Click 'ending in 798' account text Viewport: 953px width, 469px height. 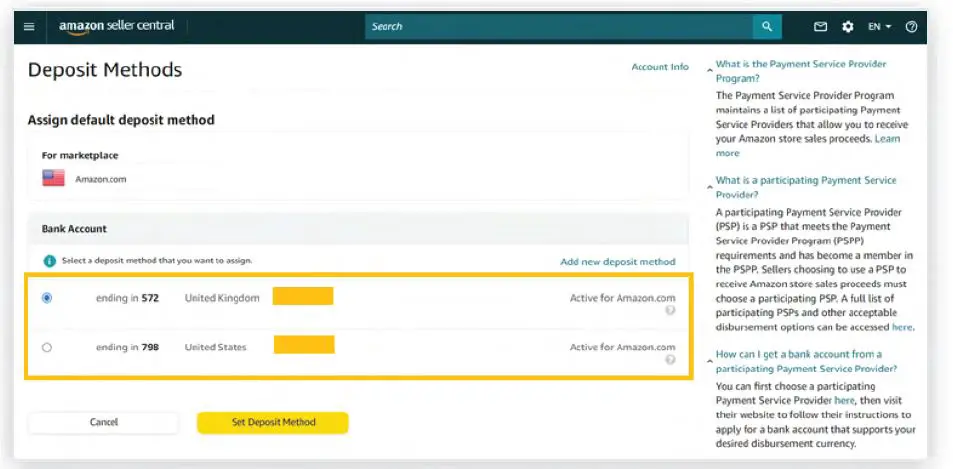[127, 347]
